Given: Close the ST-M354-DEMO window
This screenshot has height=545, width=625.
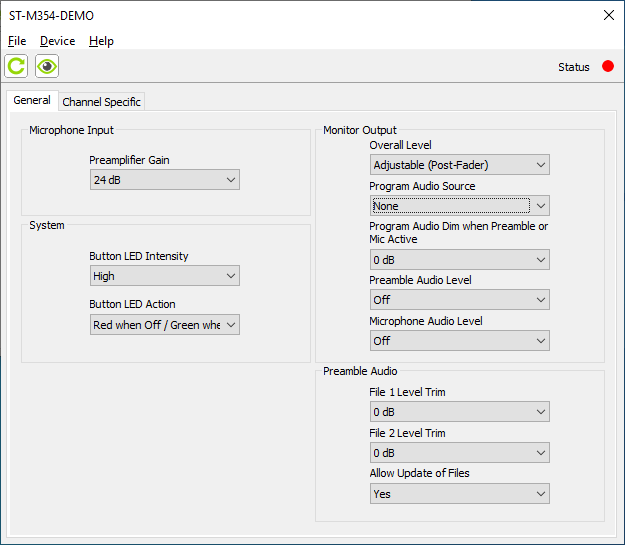Looking at the screenshot, I should click(x=608, y=16).
